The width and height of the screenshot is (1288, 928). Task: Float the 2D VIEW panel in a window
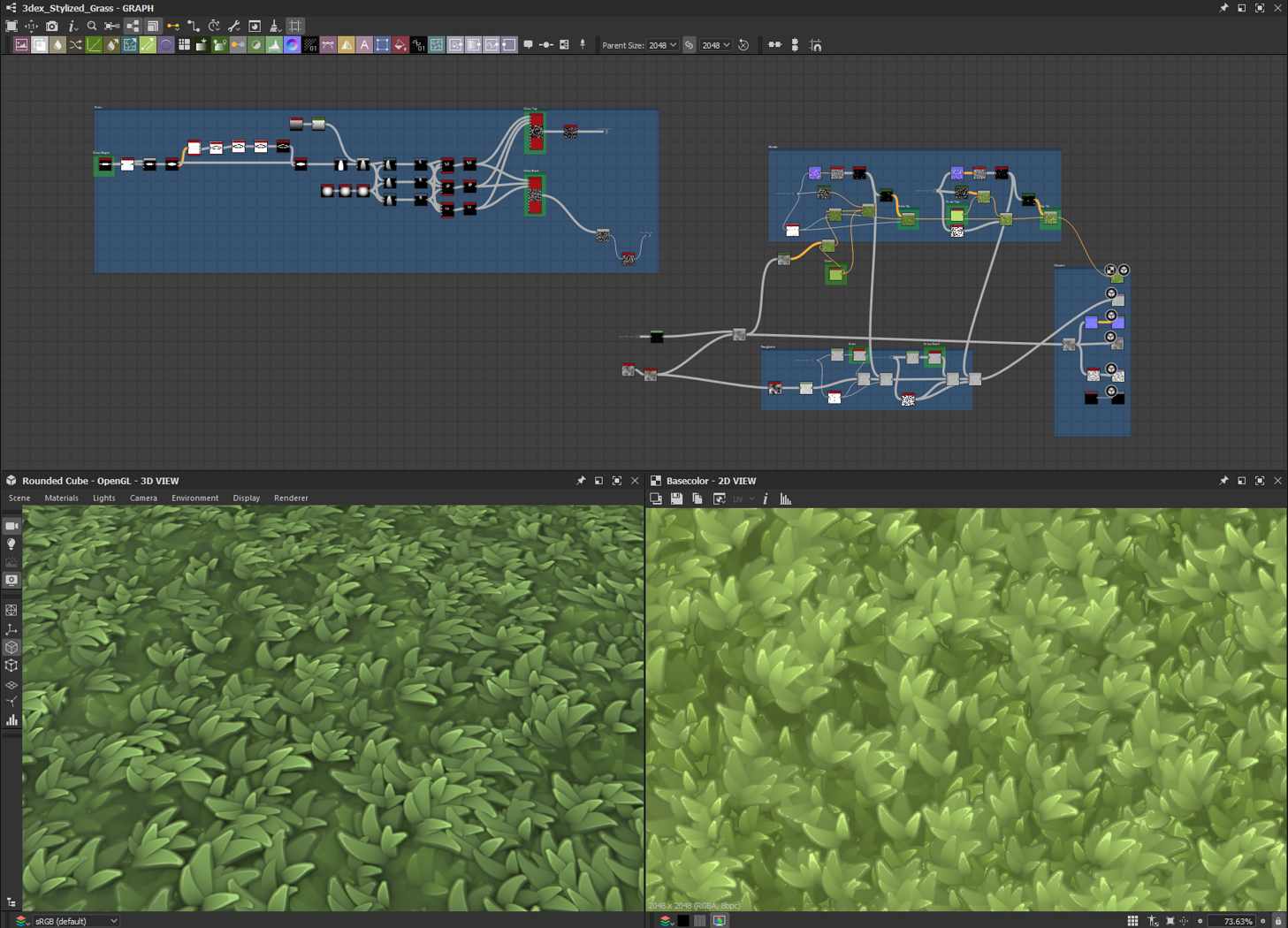click(1241, 481)
